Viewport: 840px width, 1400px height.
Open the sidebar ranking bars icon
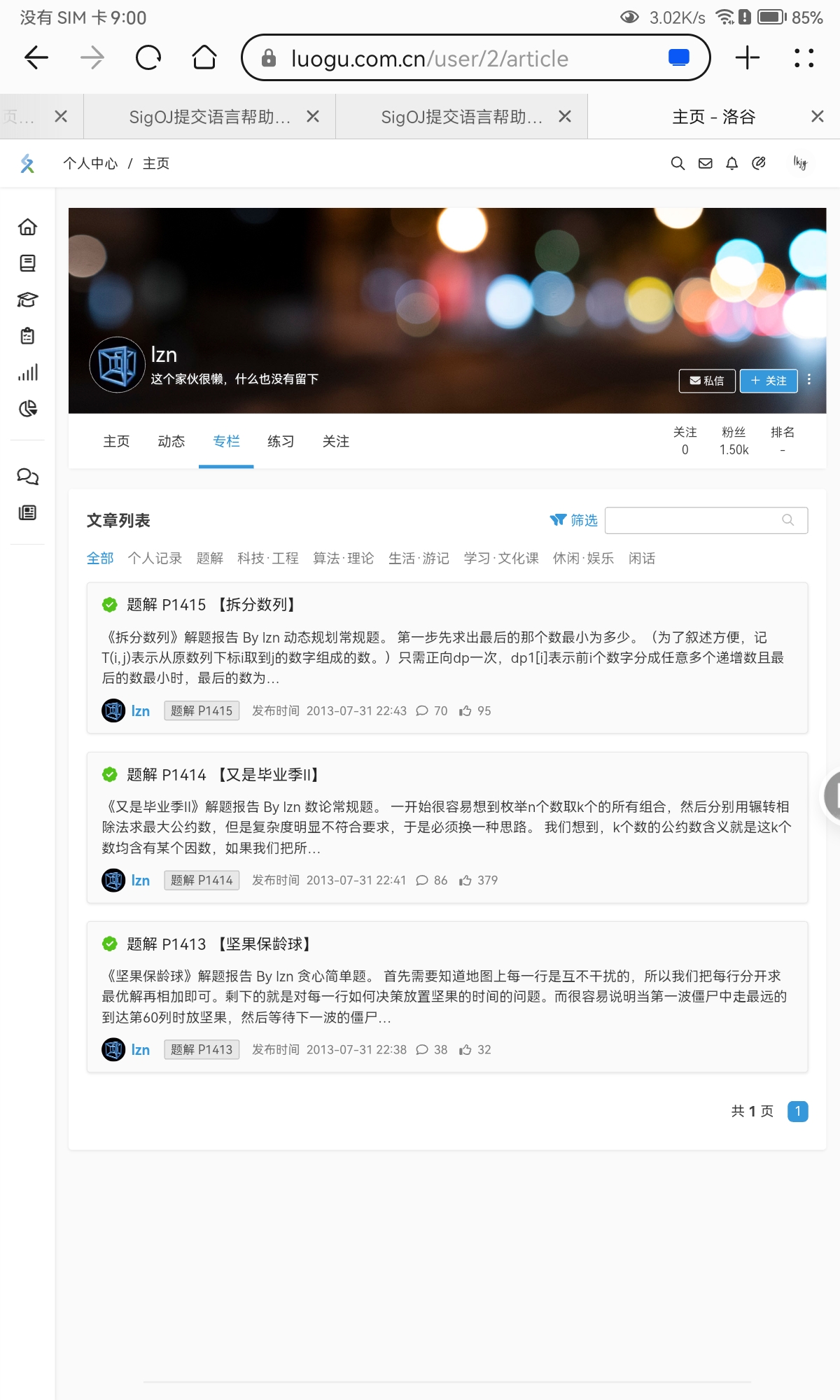(x=27, y=372)
